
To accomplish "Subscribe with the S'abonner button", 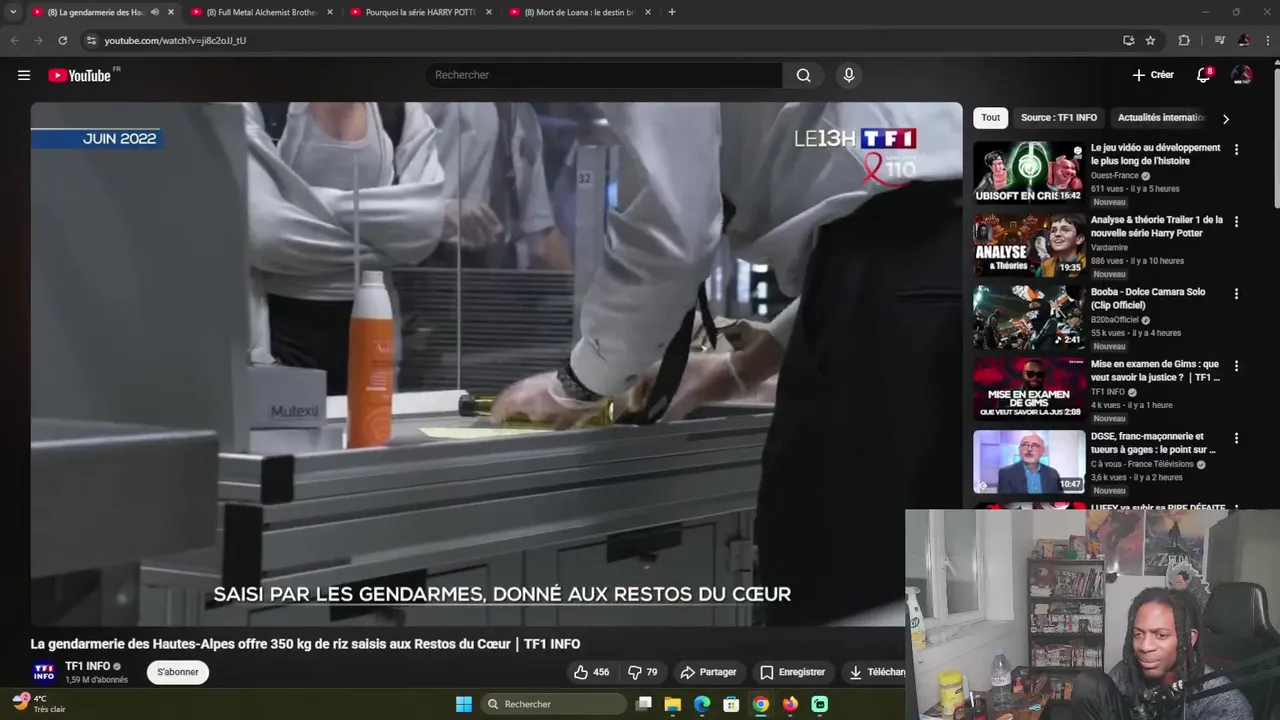I will [x=178, y=672].
